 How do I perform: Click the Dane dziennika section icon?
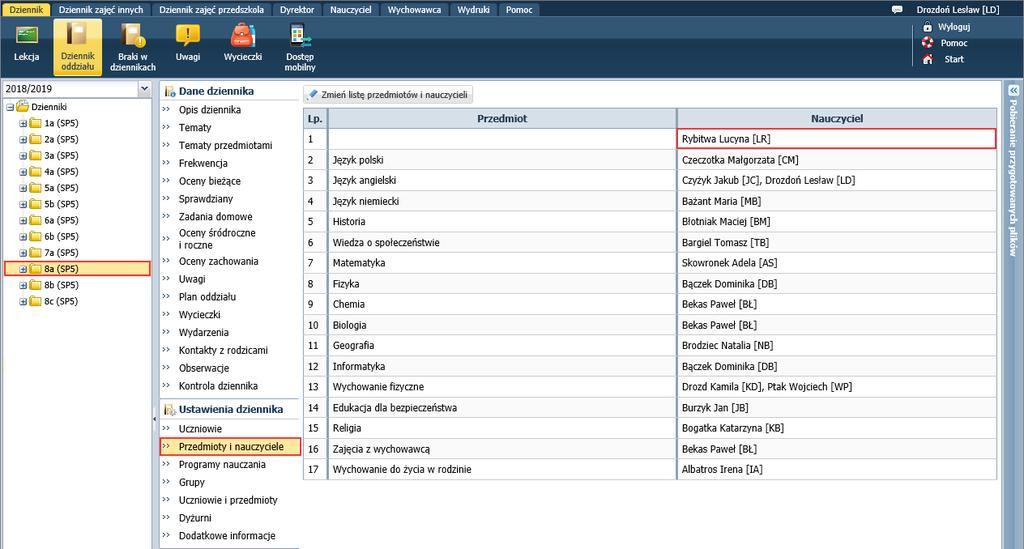pos(170,91)
